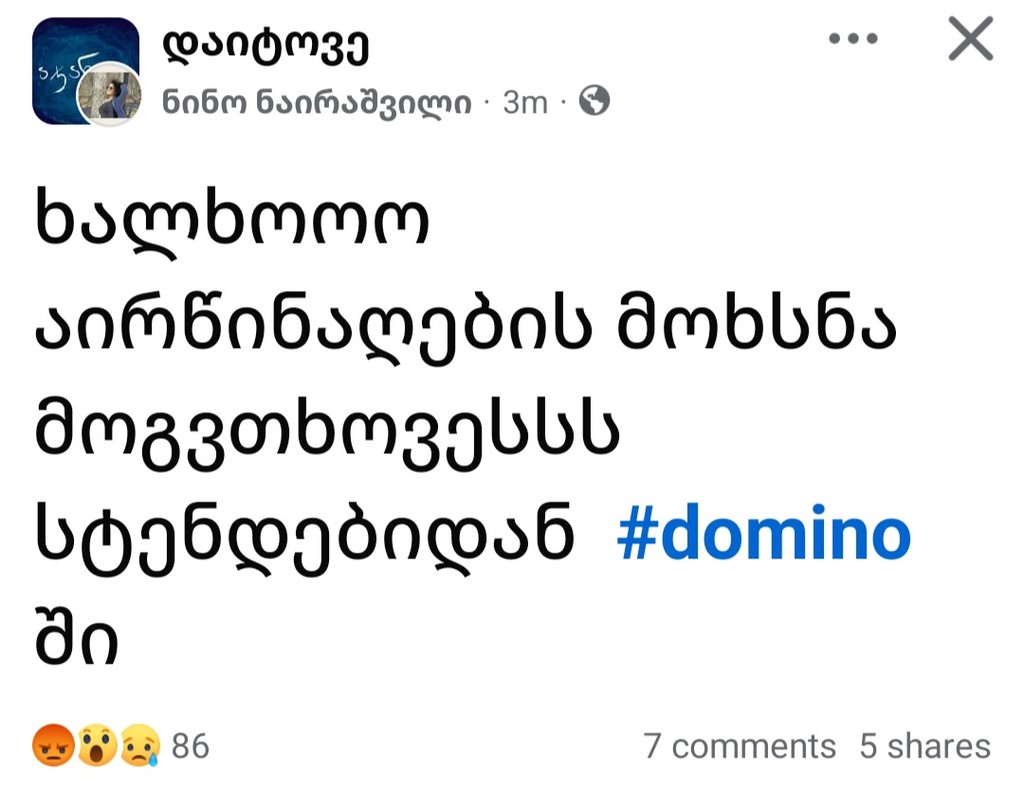Image resolution: width=1024 pixels, height=809 pixels.
Task: Click the 3m timestamp of the post
Action: 525,100
